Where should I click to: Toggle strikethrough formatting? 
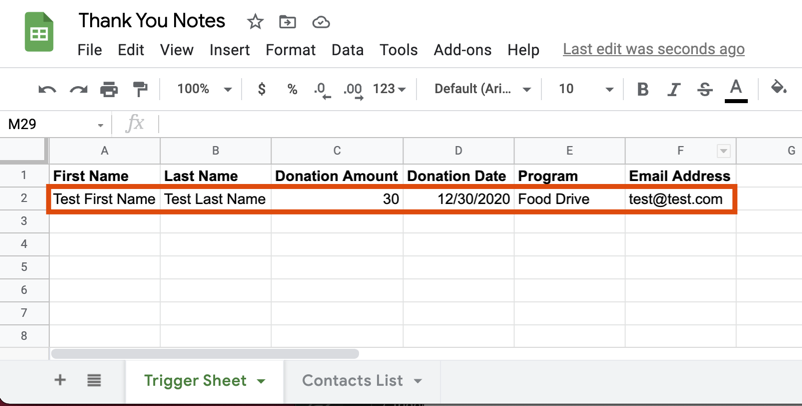(705, 89)
